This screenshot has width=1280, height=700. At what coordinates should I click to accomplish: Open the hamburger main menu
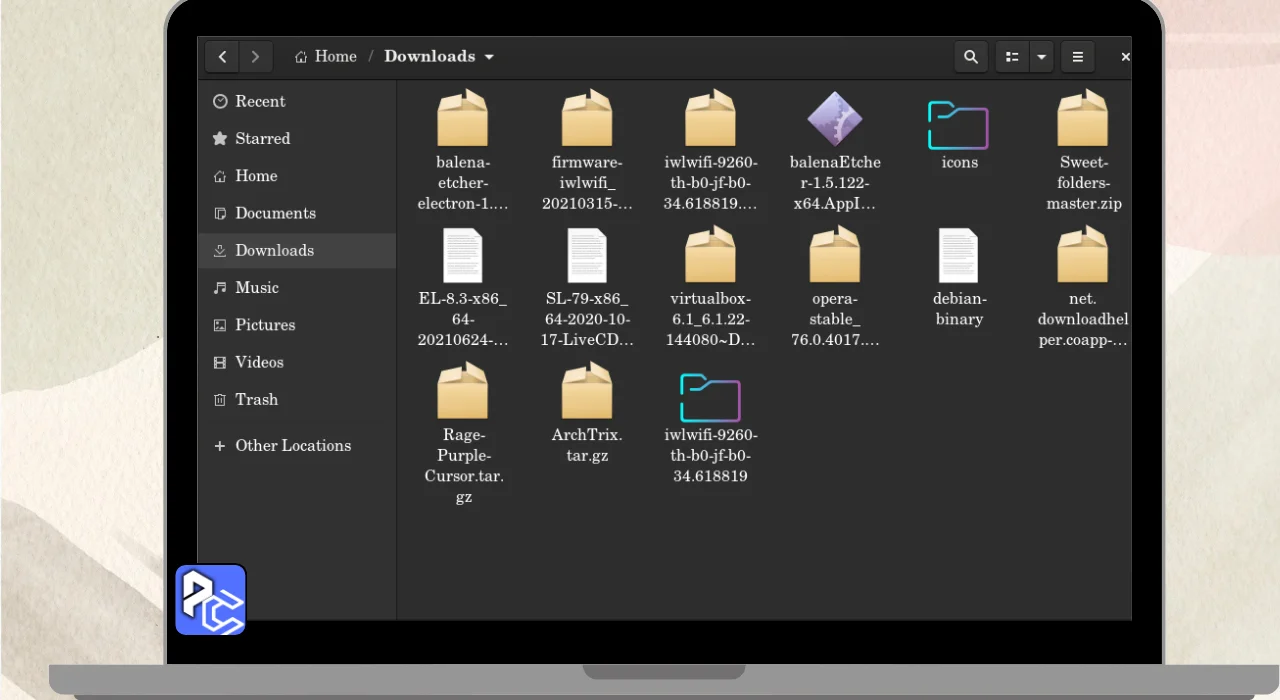tap(1077, 57)
